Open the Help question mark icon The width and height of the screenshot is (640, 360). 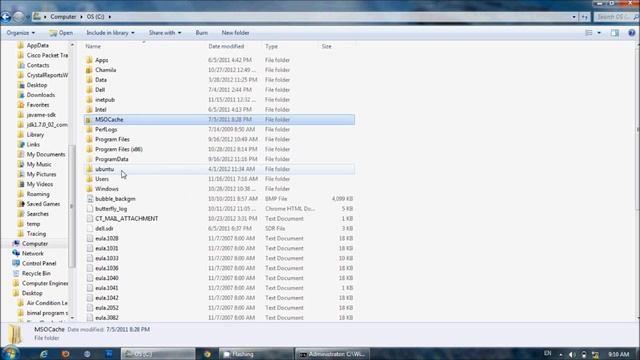tap(631, 33)
